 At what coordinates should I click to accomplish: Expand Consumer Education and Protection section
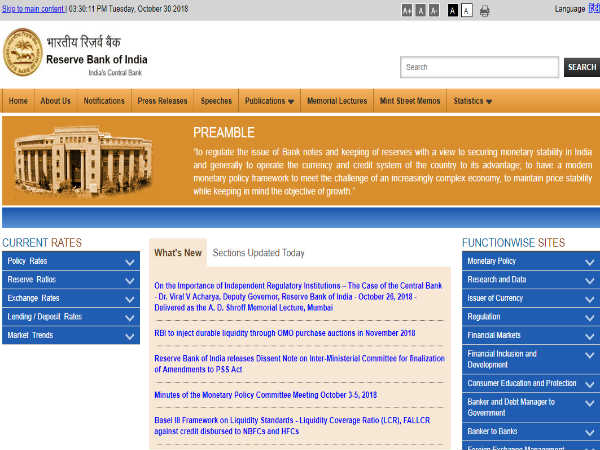[531, 383]
